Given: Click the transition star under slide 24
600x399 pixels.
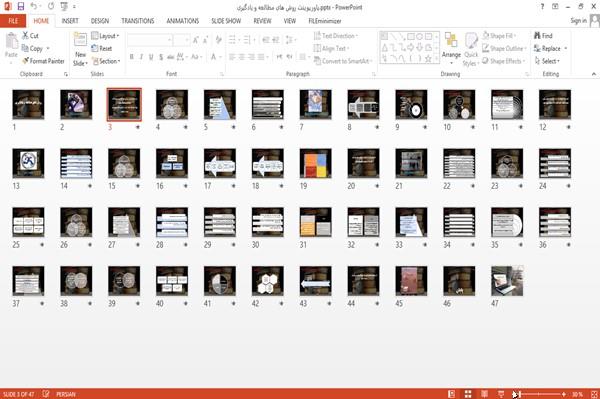Looking at the screenshot, I should 568,186.
